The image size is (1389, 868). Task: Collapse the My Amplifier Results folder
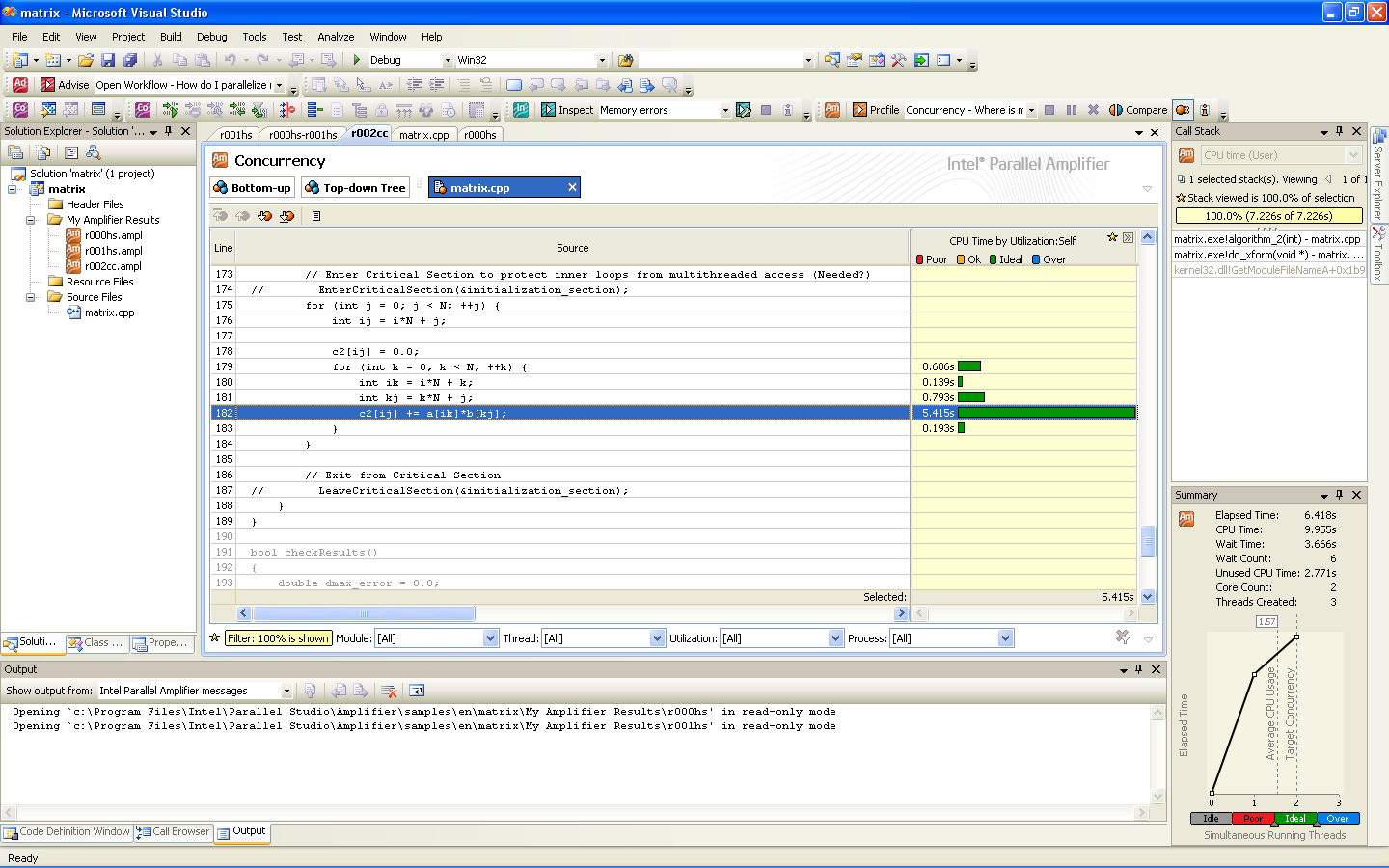click(x=31, y=220)
